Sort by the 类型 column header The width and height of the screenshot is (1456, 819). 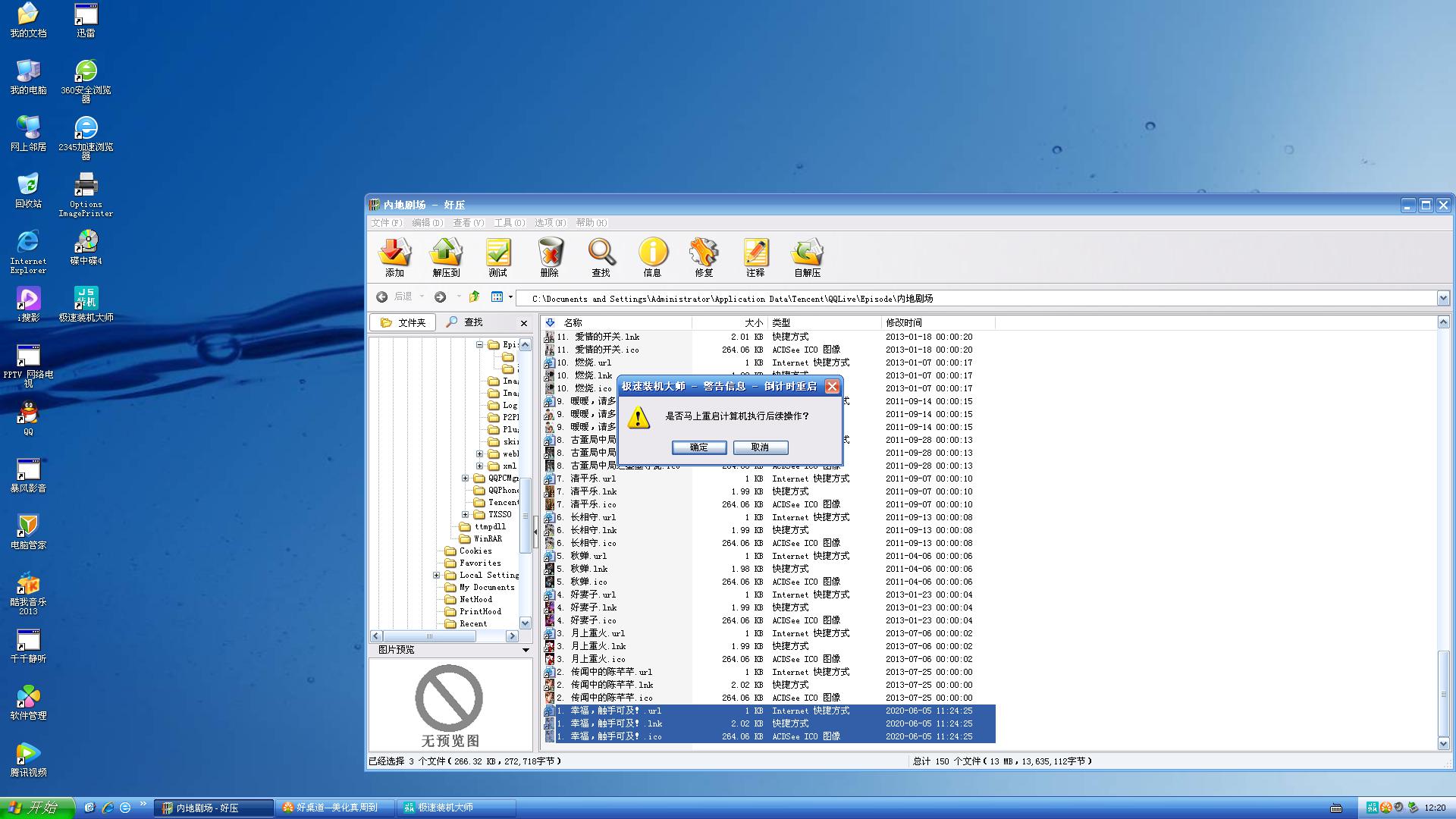[x=824, y=323]
